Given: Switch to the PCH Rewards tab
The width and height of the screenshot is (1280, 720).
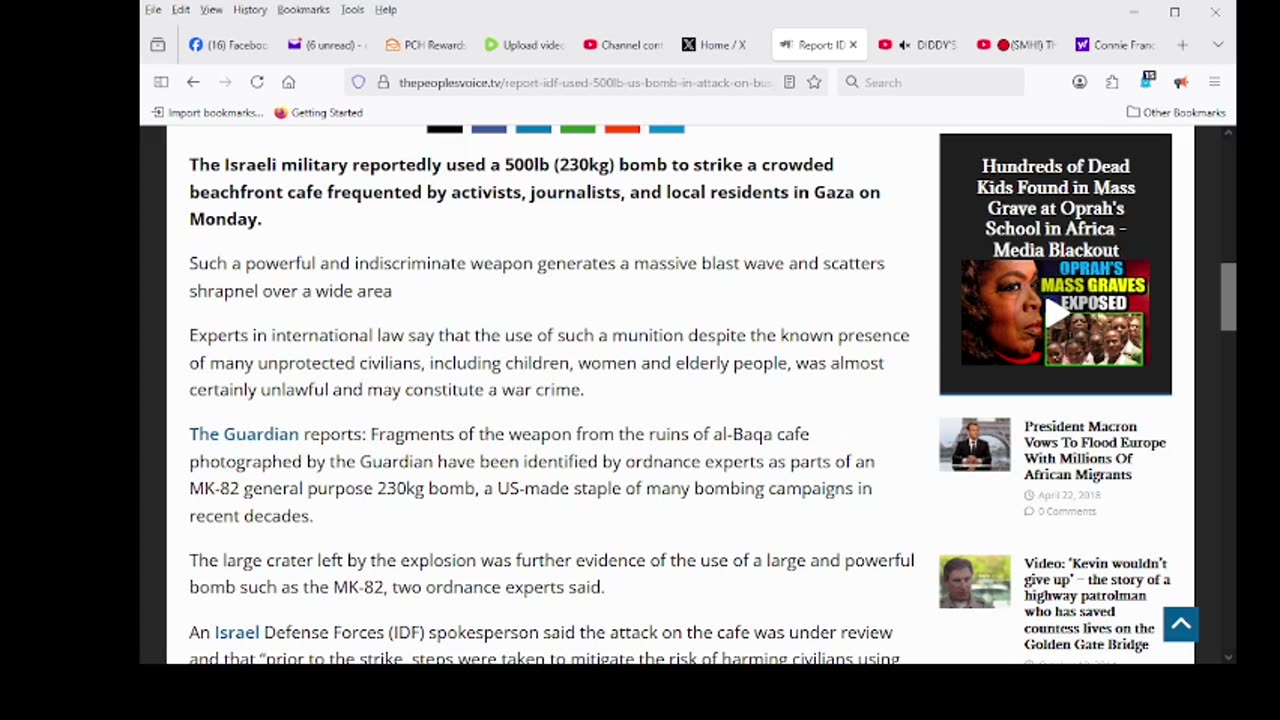Looking at the screenshot, I should pyautogui.click(x=425, y=45).
